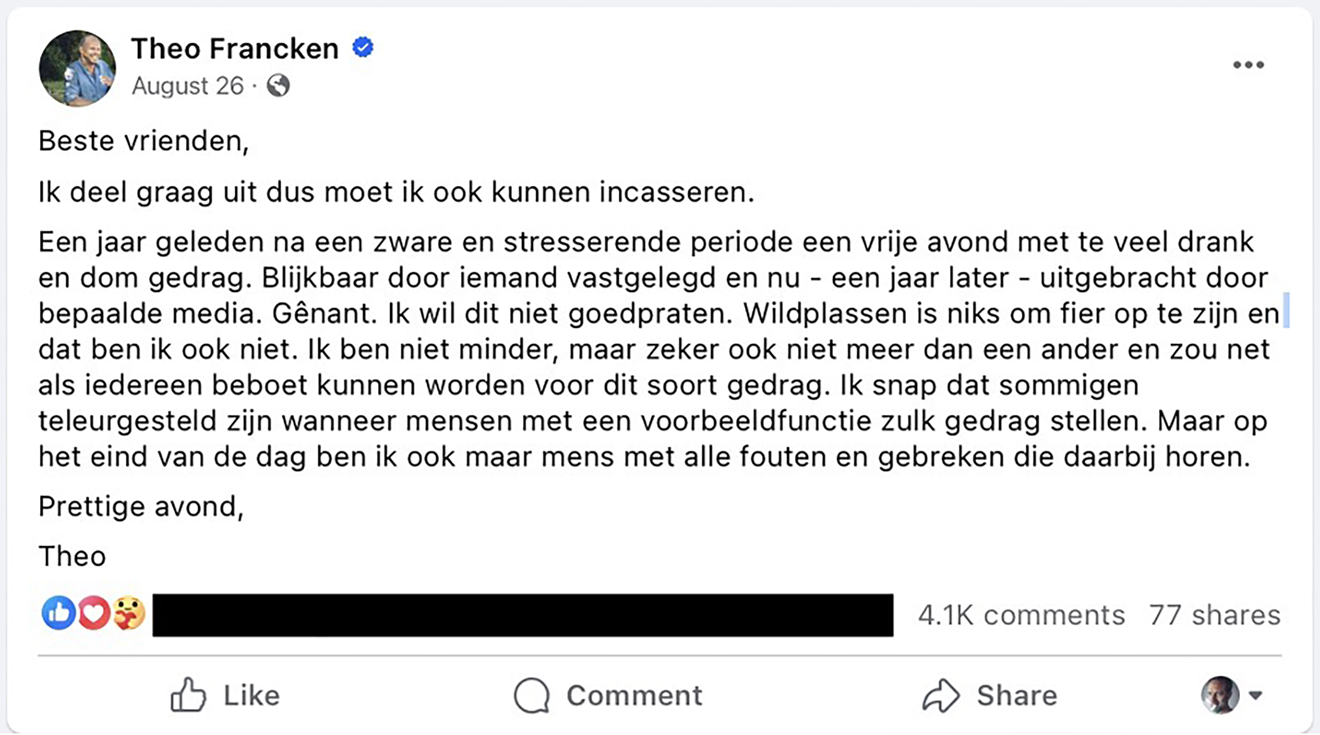The image size is (1320, 735).
Task: Click small profile avatar beside Share
Action: click(1220, 695)
